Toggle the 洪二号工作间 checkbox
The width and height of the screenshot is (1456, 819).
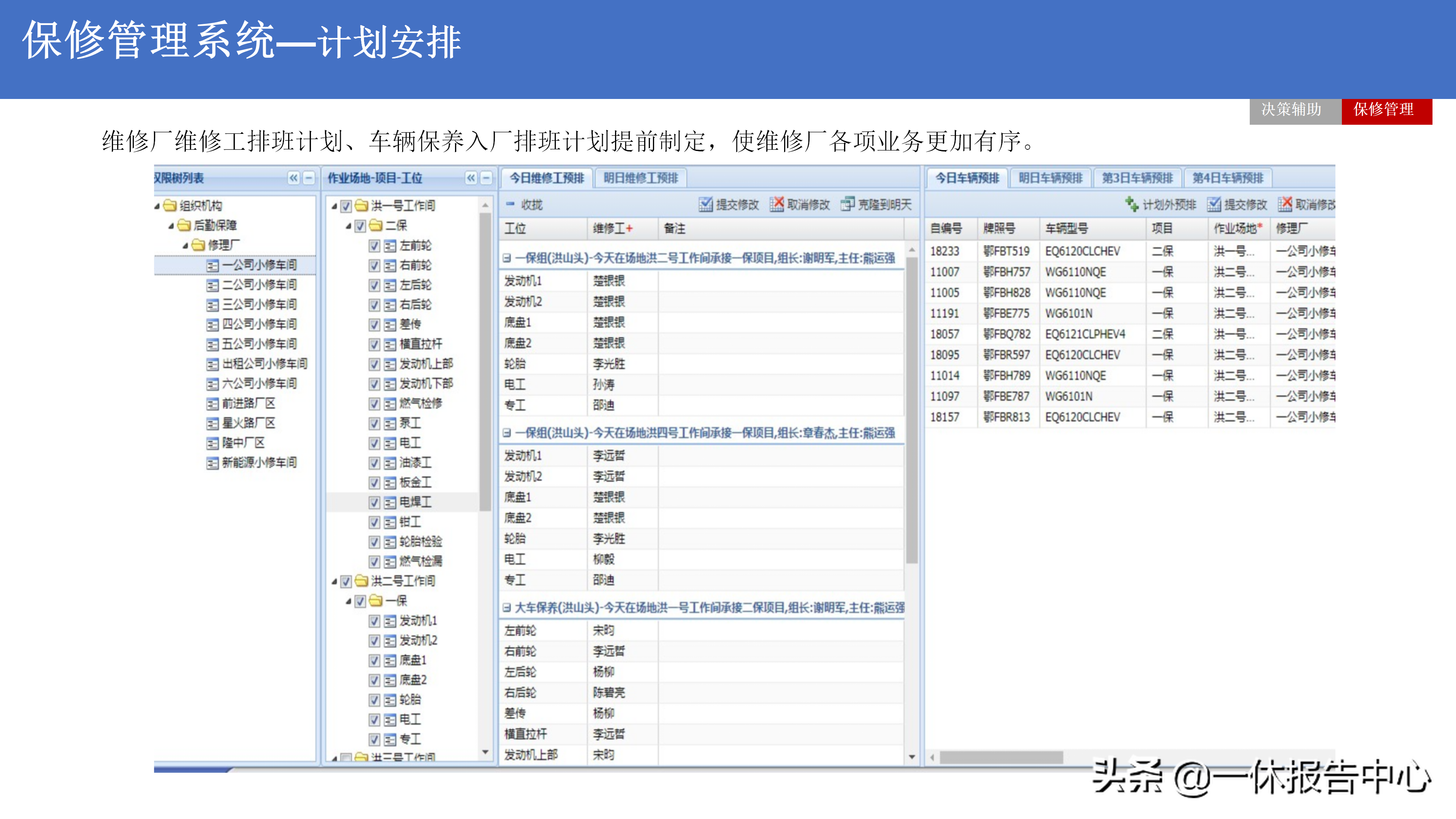click(347, 581)
